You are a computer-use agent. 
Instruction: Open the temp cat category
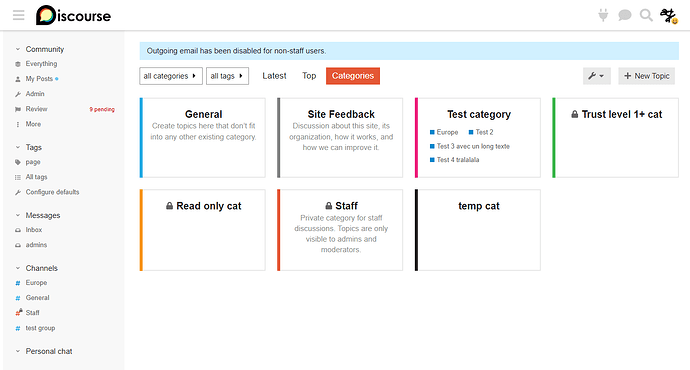479,206
